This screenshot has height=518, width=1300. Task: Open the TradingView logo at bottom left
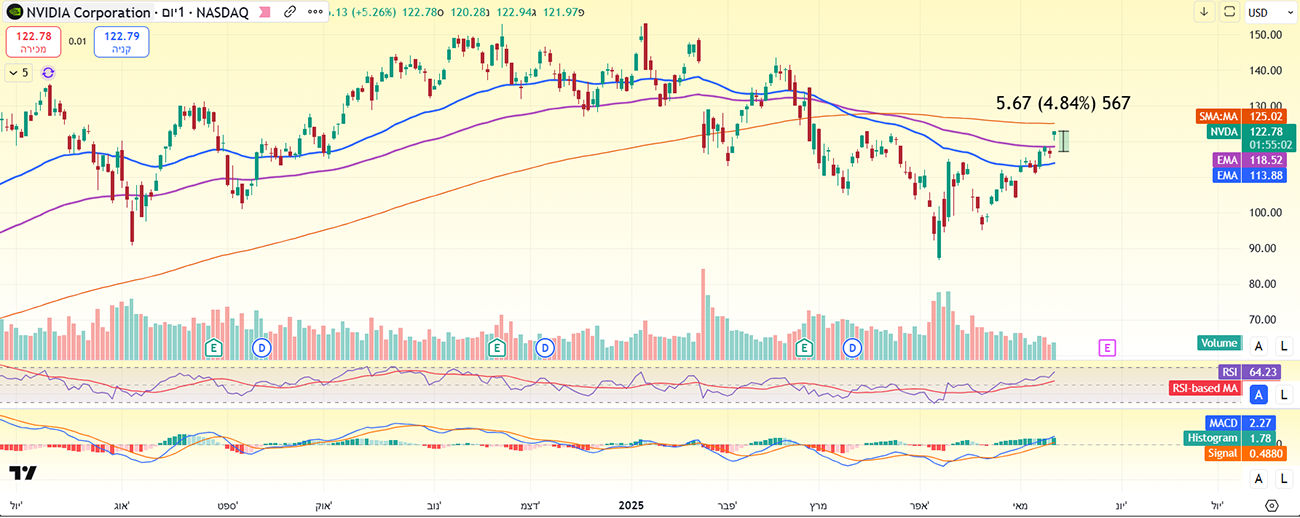point(23,472)
